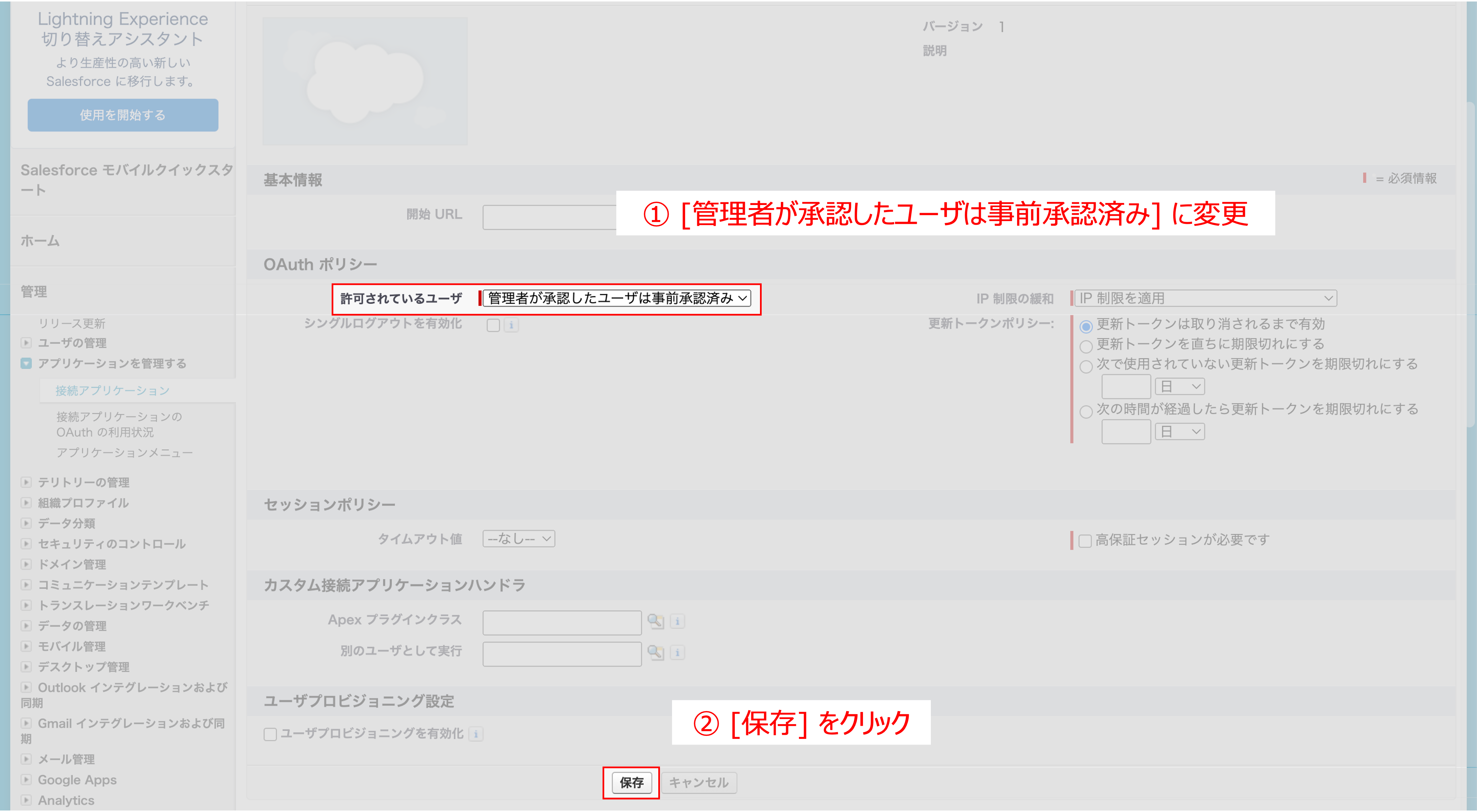Click the Apex プラグインクラス input field
This screenshot has height=812, width=1477.
tap(562, 623)
